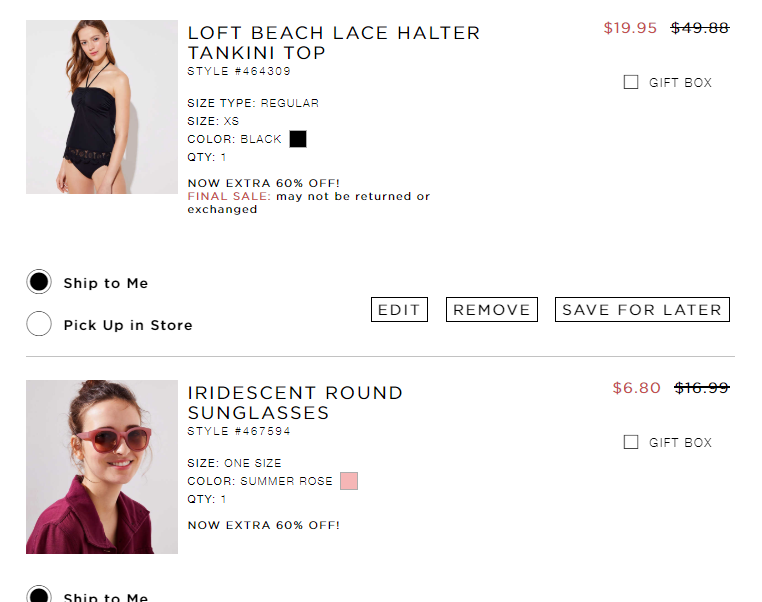Select Ship to Me for the tankini top
Screen dimensions: 762x602
pyautogui.click(x=39, y=283)
